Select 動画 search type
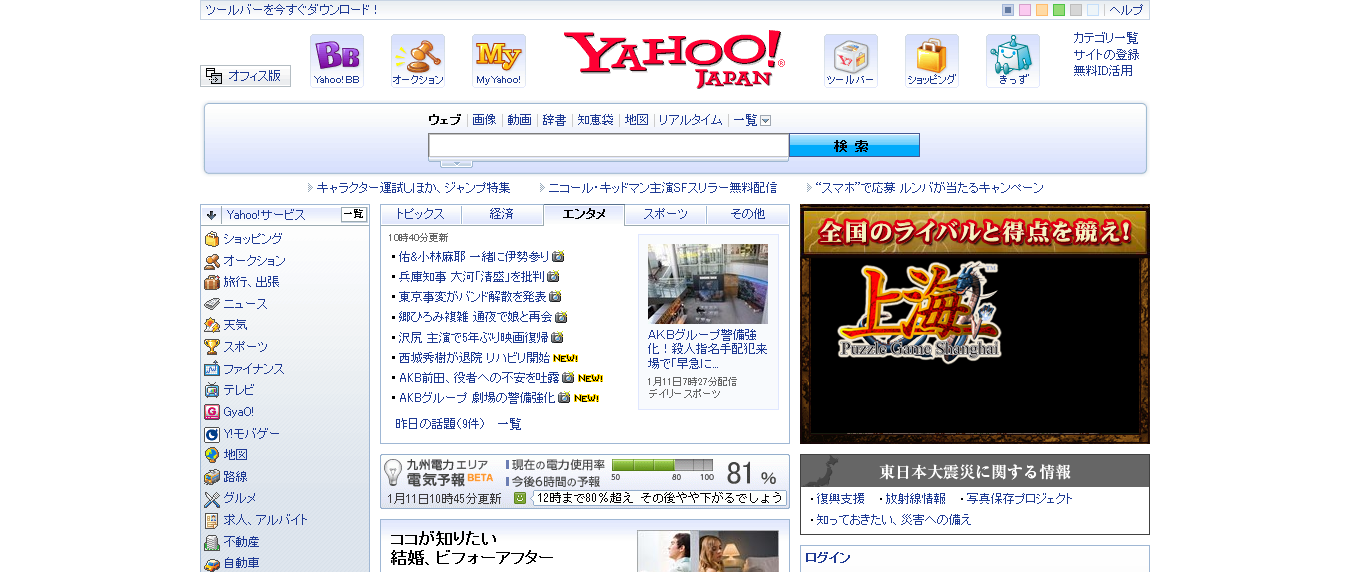Screen dimensions: 1349x572 click(519, 120)
